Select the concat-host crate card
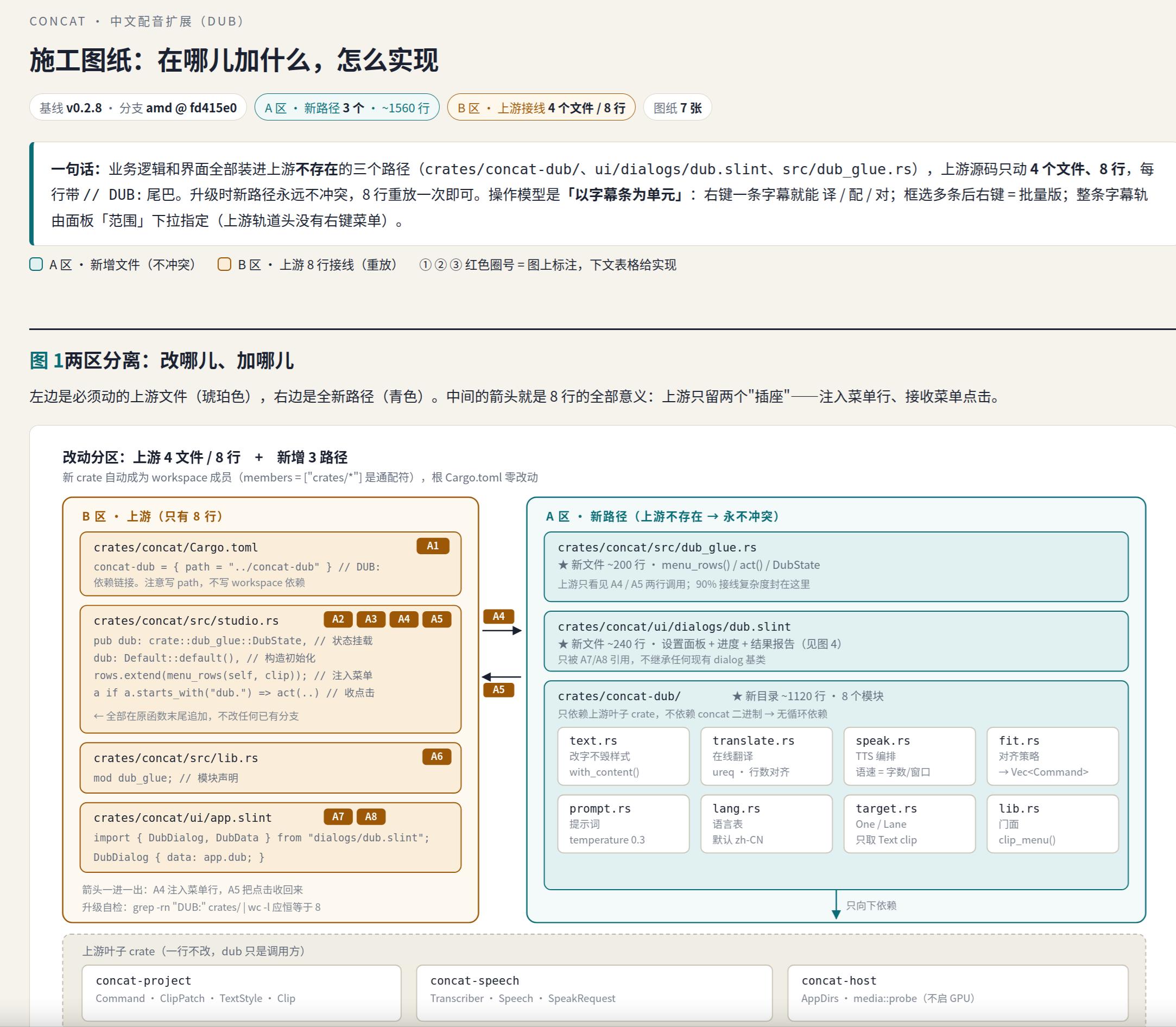The width and height of the screenshot is (1176, 1027). tap(958, 992)
